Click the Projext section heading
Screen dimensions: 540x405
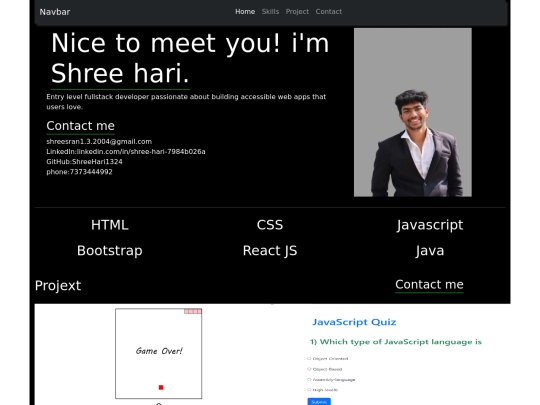(58, 285)
